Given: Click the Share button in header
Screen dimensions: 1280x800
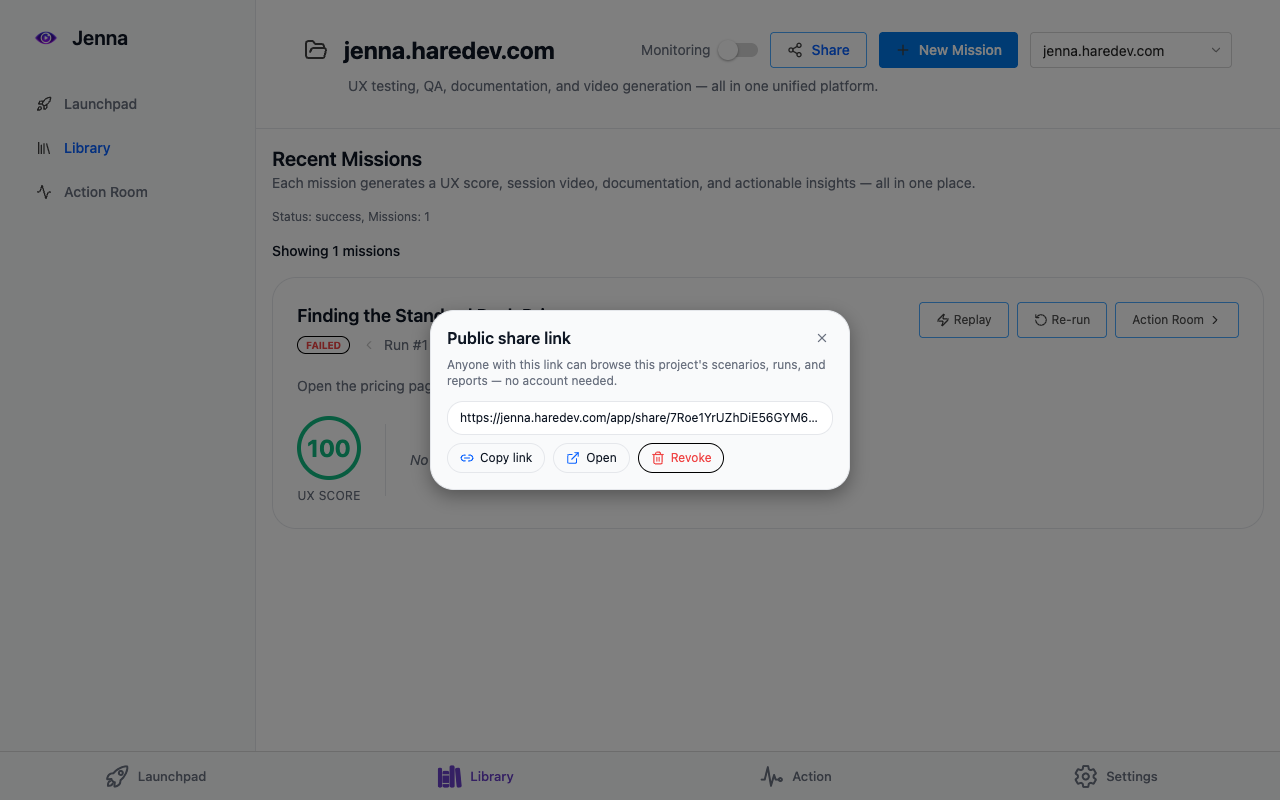Looking at the screenshot, I should click(818, 50).
